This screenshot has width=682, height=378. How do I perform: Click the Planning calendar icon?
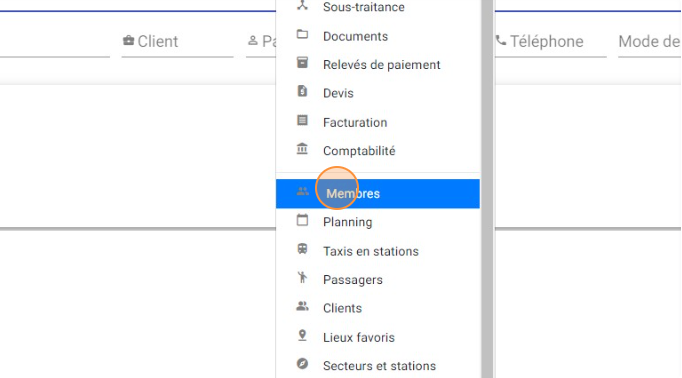pos(302,220)
